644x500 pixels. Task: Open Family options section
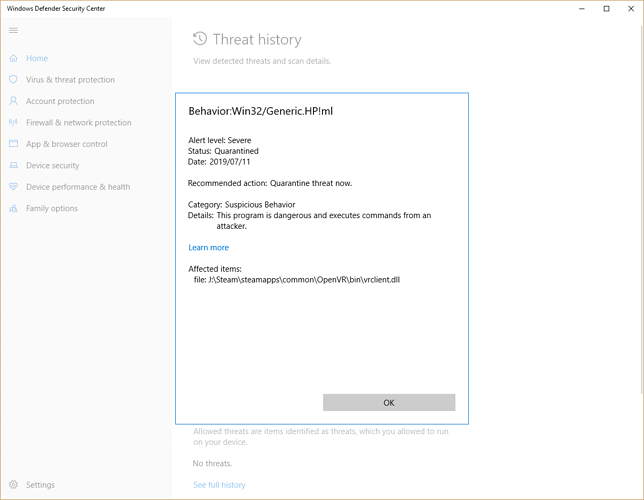[x=52, y=208]
